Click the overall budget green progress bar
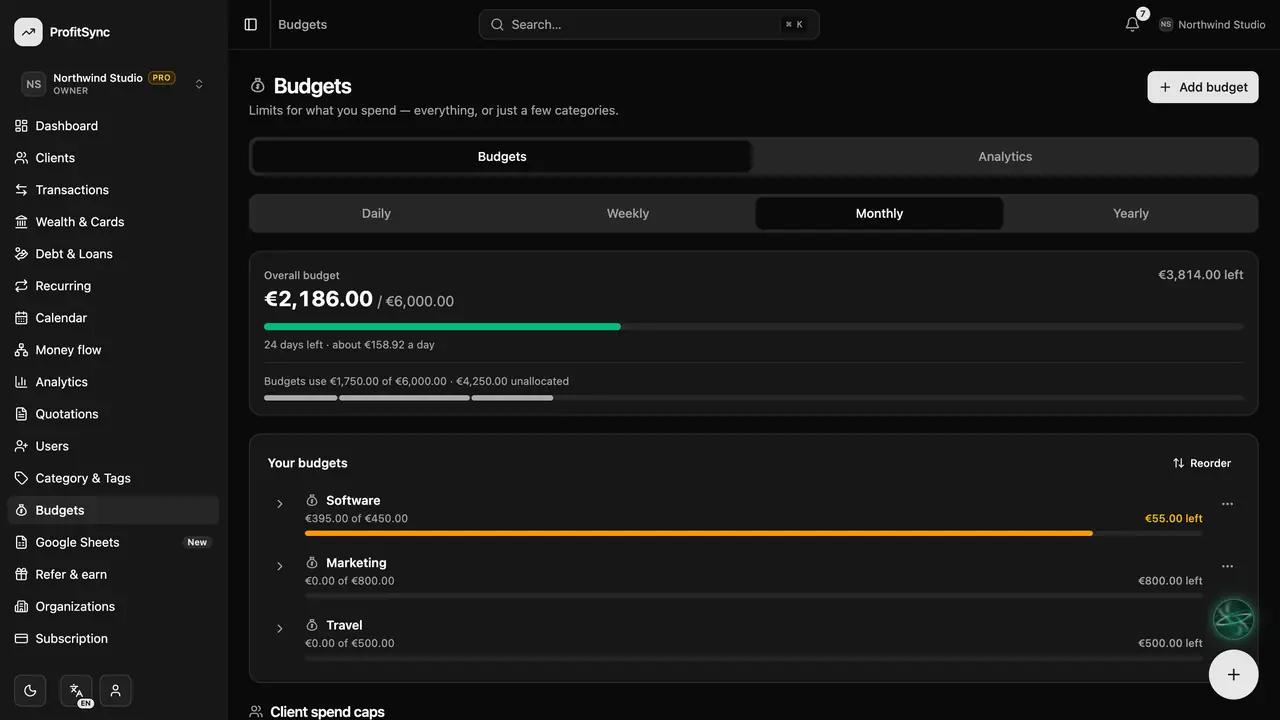The image size is (1280, 720). (442, 327)
